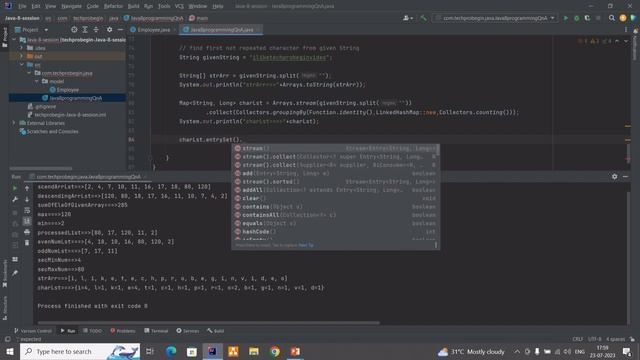Collapse the model package

point(37,81)
